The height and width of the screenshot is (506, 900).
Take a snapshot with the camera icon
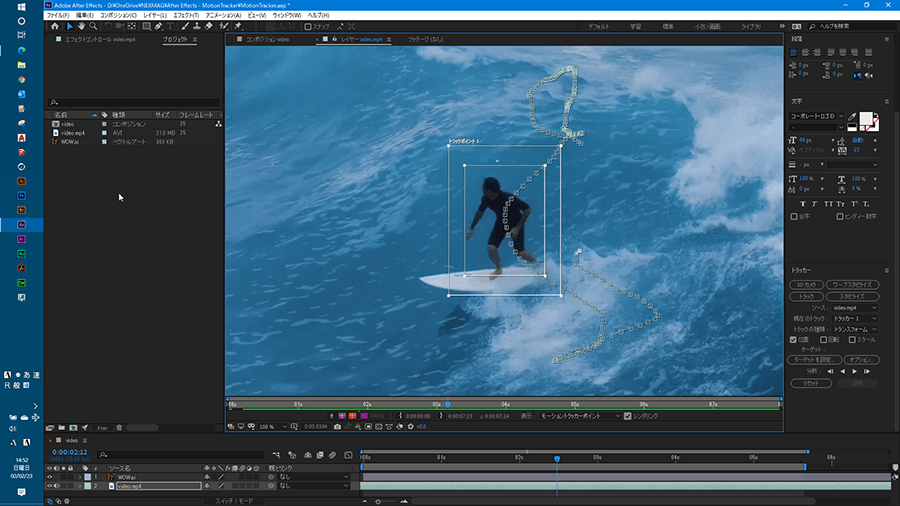tap(338, 426)
